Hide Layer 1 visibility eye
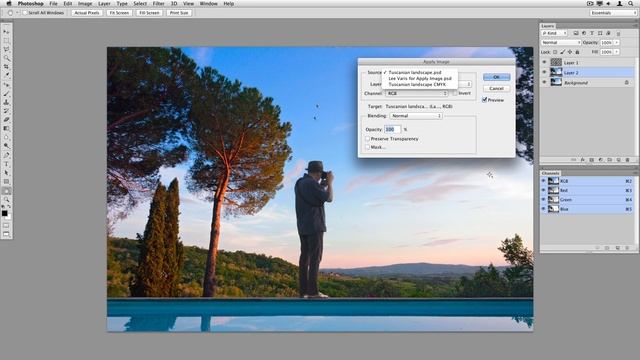Image resolution: width=640 pixels, height=360 pixels. (544, 62)
